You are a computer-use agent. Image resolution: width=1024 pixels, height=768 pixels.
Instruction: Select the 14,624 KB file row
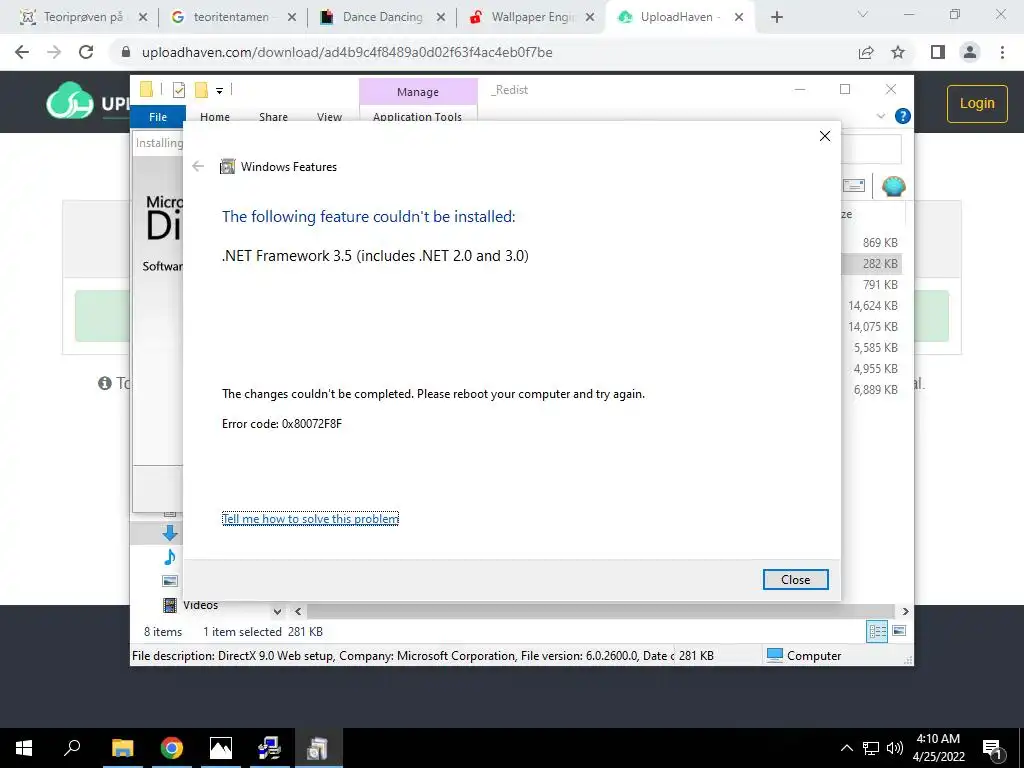[x=872, y=305]
